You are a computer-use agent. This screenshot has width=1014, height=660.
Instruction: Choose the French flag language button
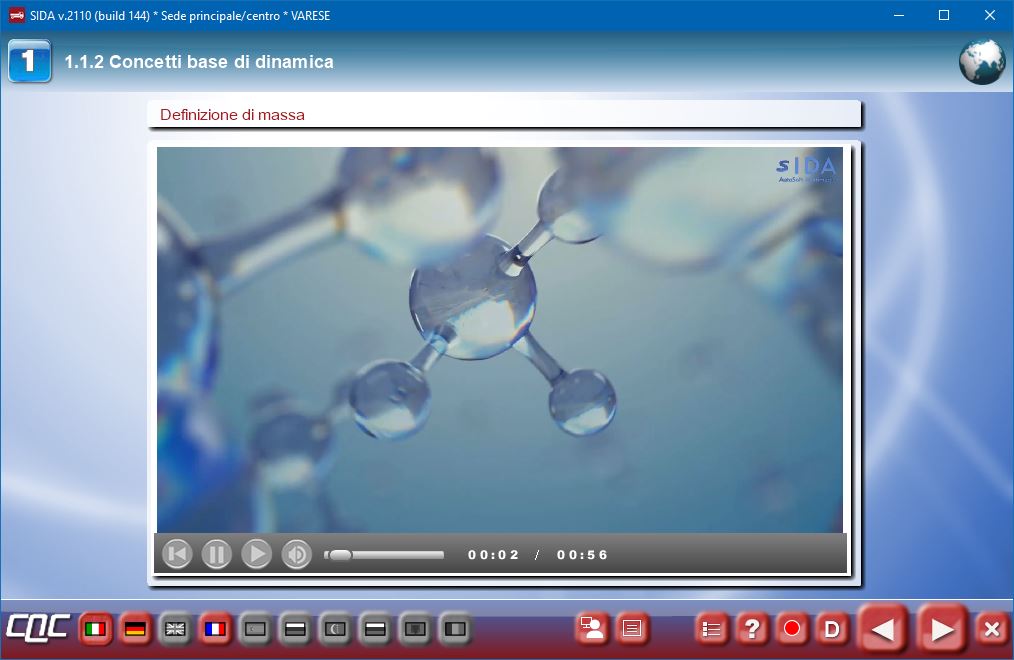215,629
